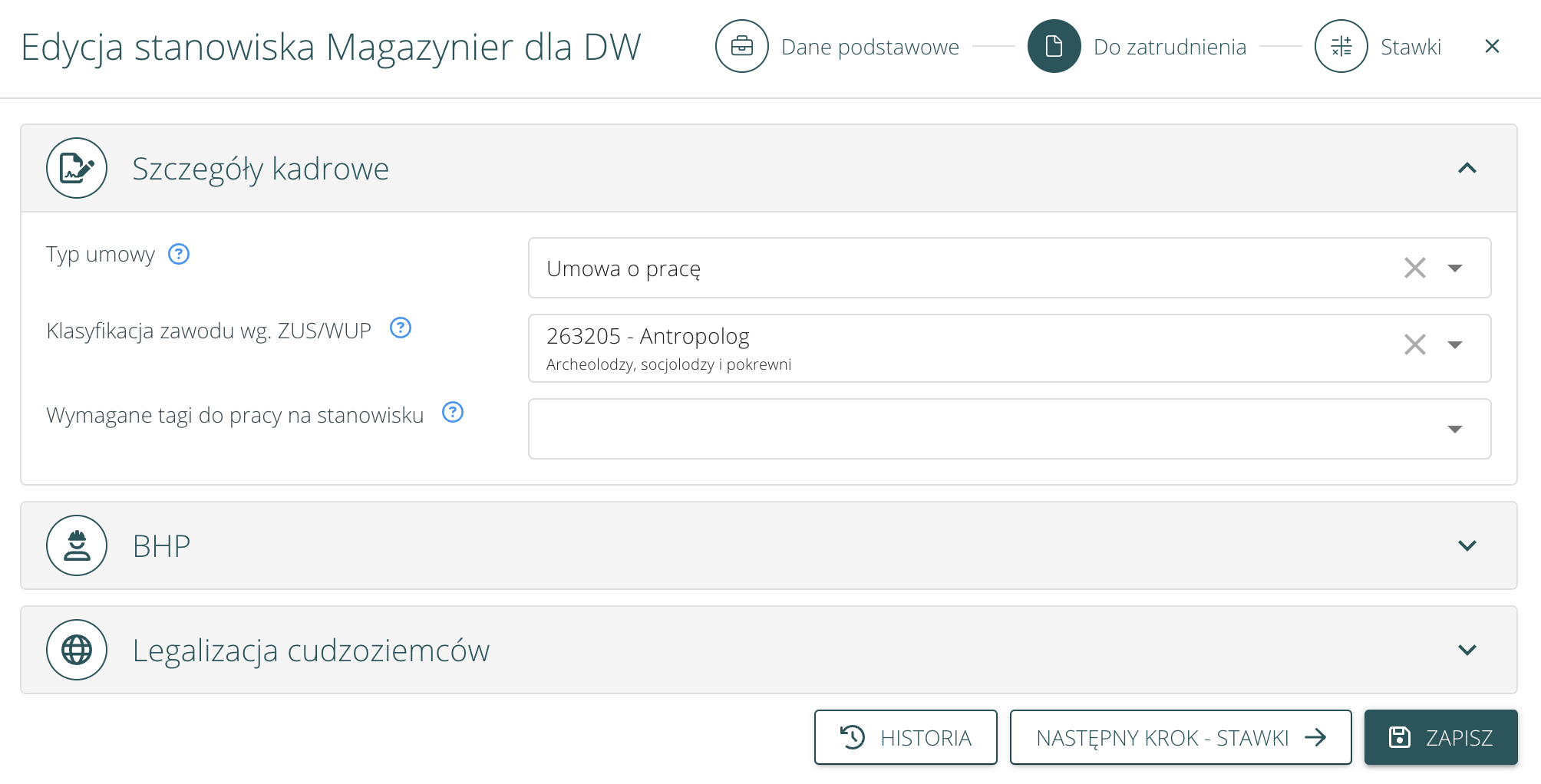Open the Wymagane tagi dropdown
The height and width of the screenshot is (784, 1541).
pyautogui.click(x=1454, y=429)
